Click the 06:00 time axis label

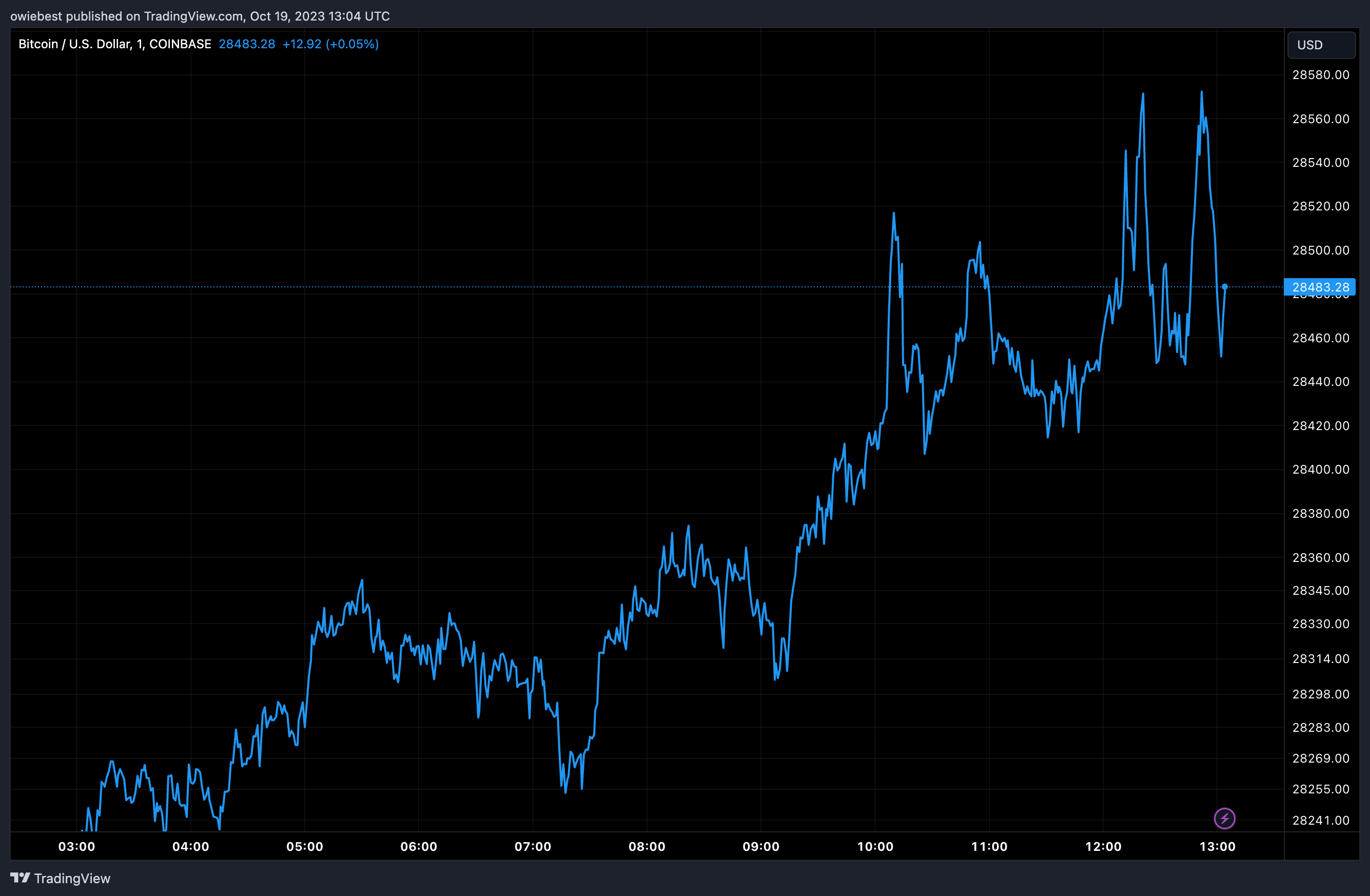click(x=419, y=846)
